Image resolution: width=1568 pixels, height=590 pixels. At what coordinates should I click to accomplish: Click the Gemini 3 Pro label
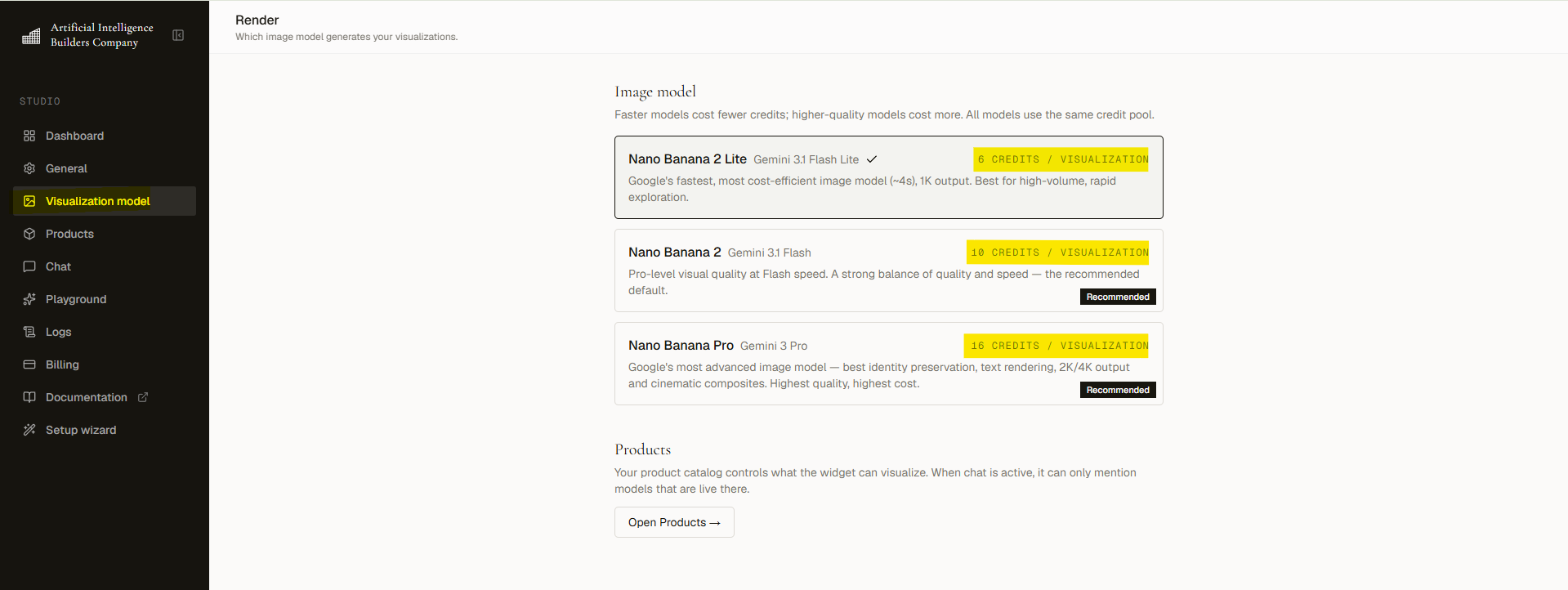point(774,346)
